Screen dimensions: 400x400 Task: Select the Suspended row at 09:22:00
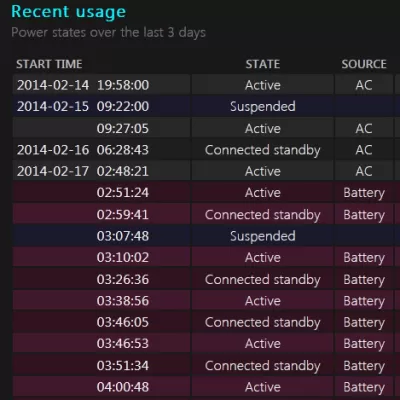point(206,107)
